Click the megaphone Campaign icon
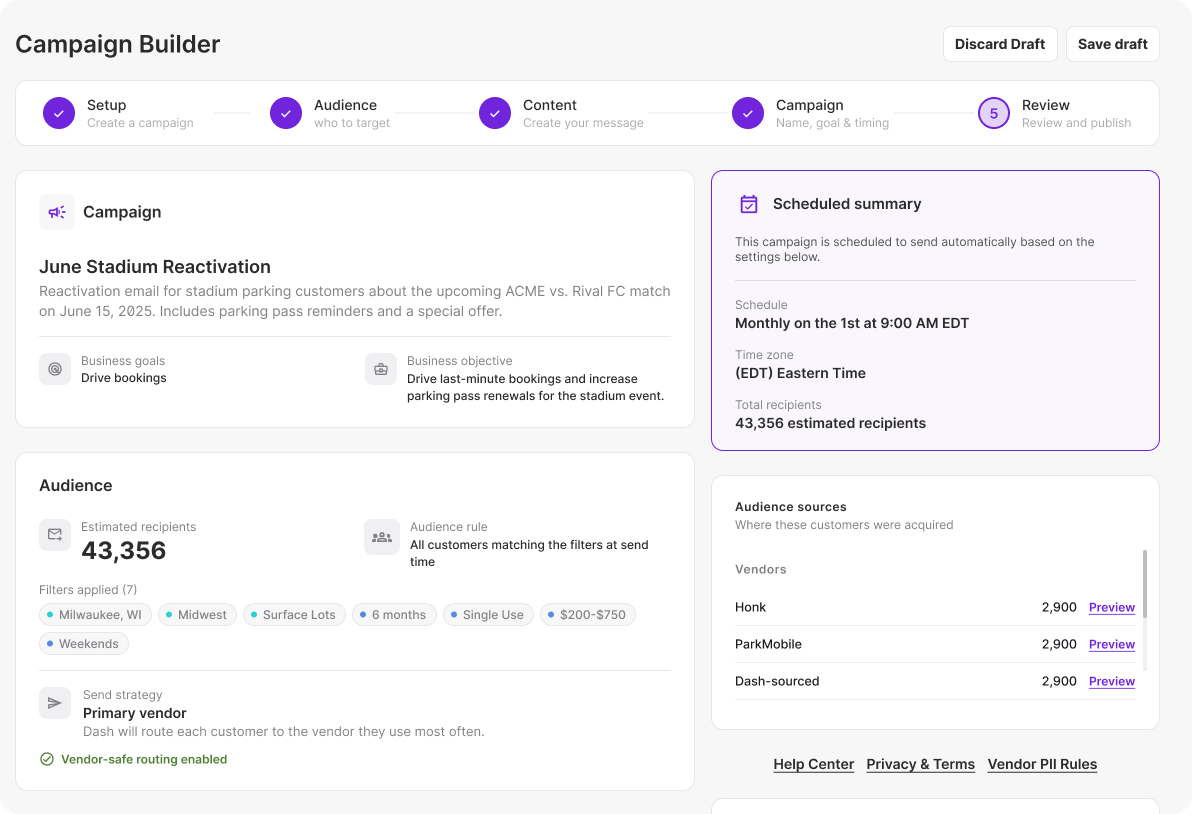Image resolution: width=1192 pixels, height=814 pixels. (57, 212)
